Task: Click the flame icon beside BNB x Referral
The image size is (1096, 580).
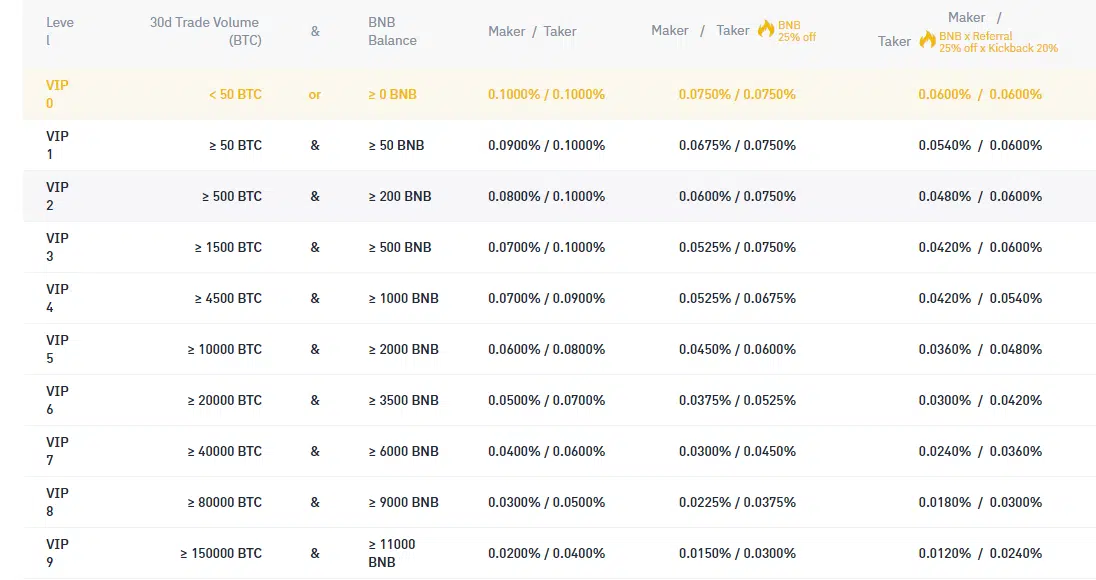Action: (928, 40)
